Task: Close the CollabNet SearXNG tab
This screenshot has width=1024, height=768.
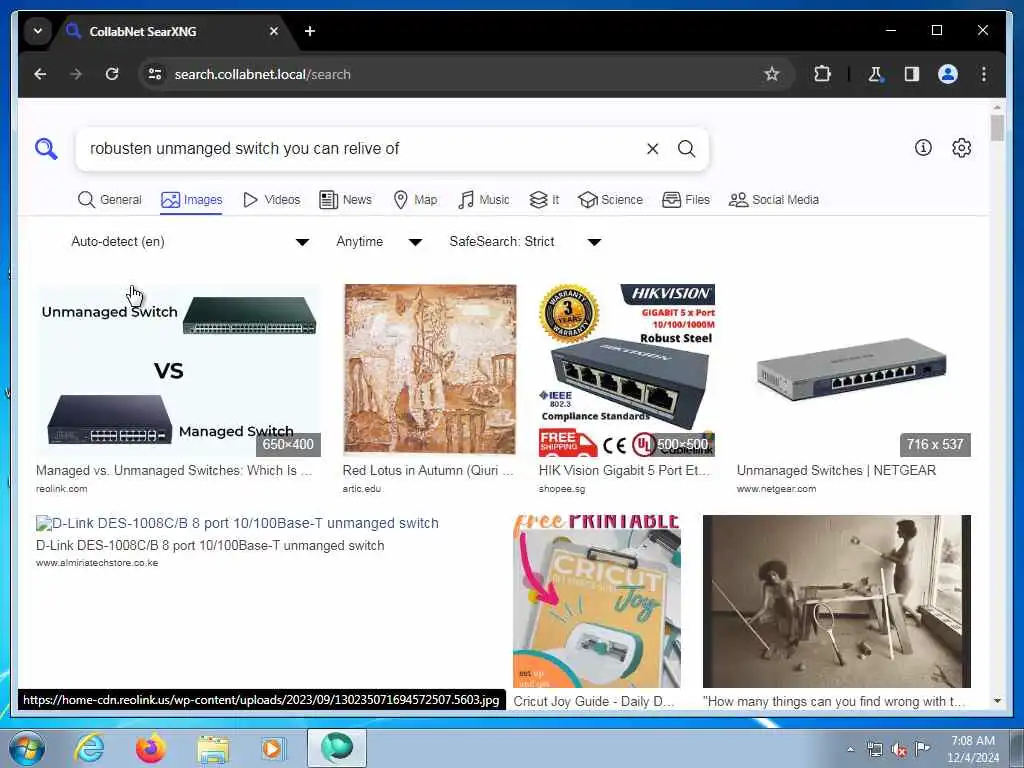Action: point(274,31)
